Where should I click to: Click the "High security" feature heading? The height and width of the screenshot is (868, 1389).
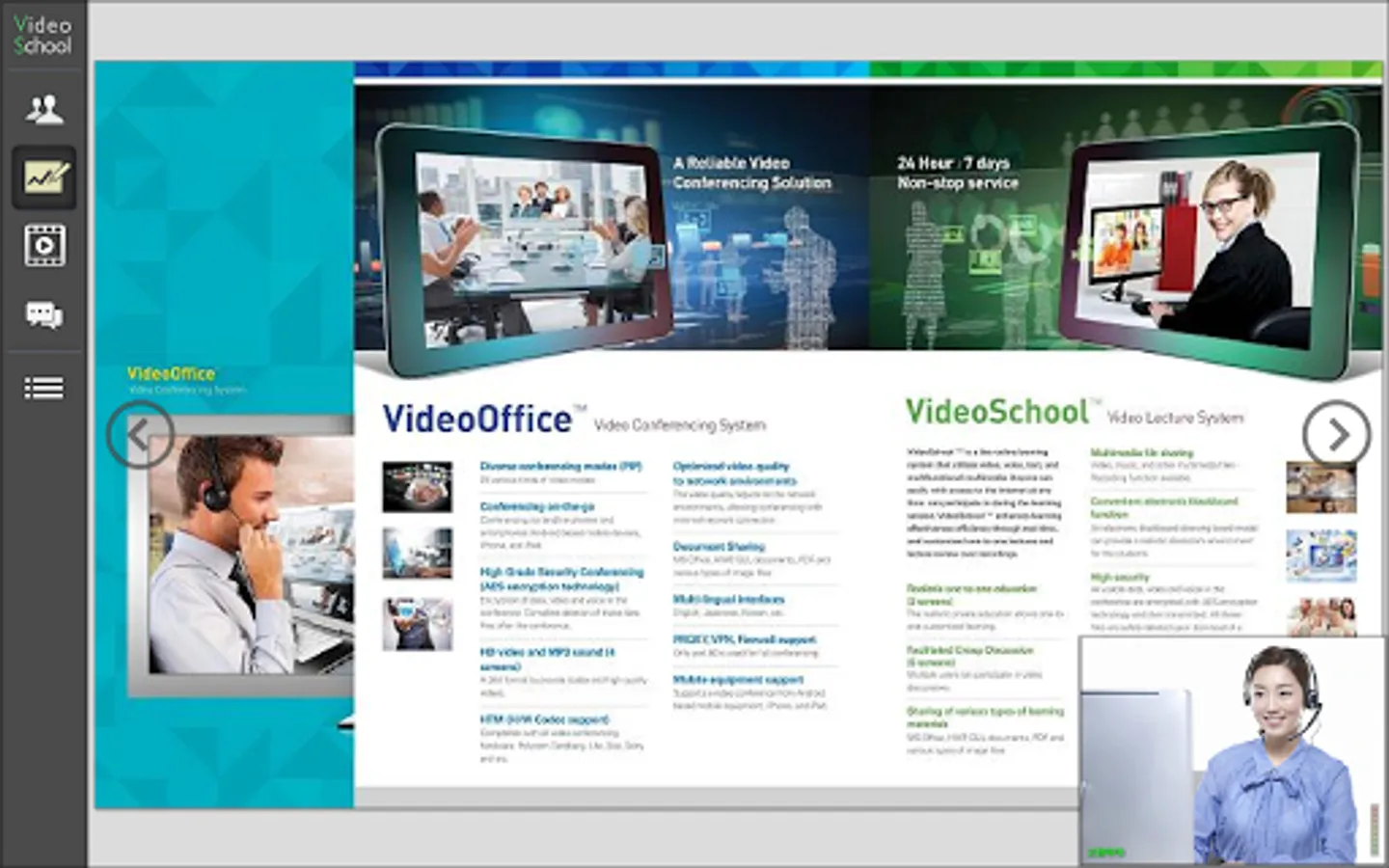click(1120, 577)
